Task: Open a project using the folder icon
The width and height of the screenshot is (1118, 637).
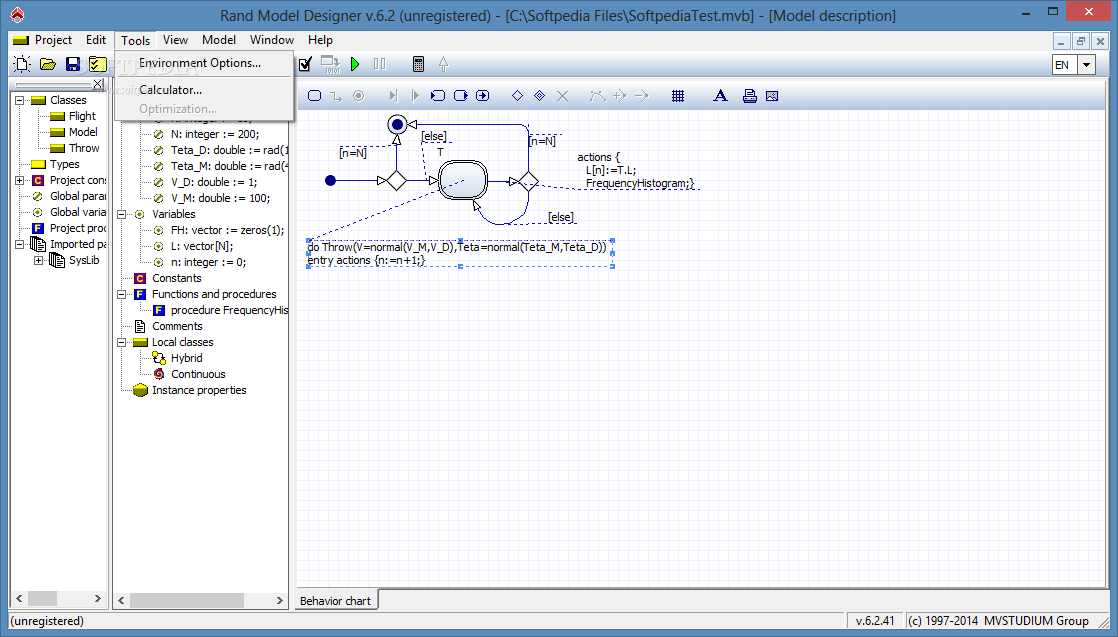Action: (x=48, y=64)
